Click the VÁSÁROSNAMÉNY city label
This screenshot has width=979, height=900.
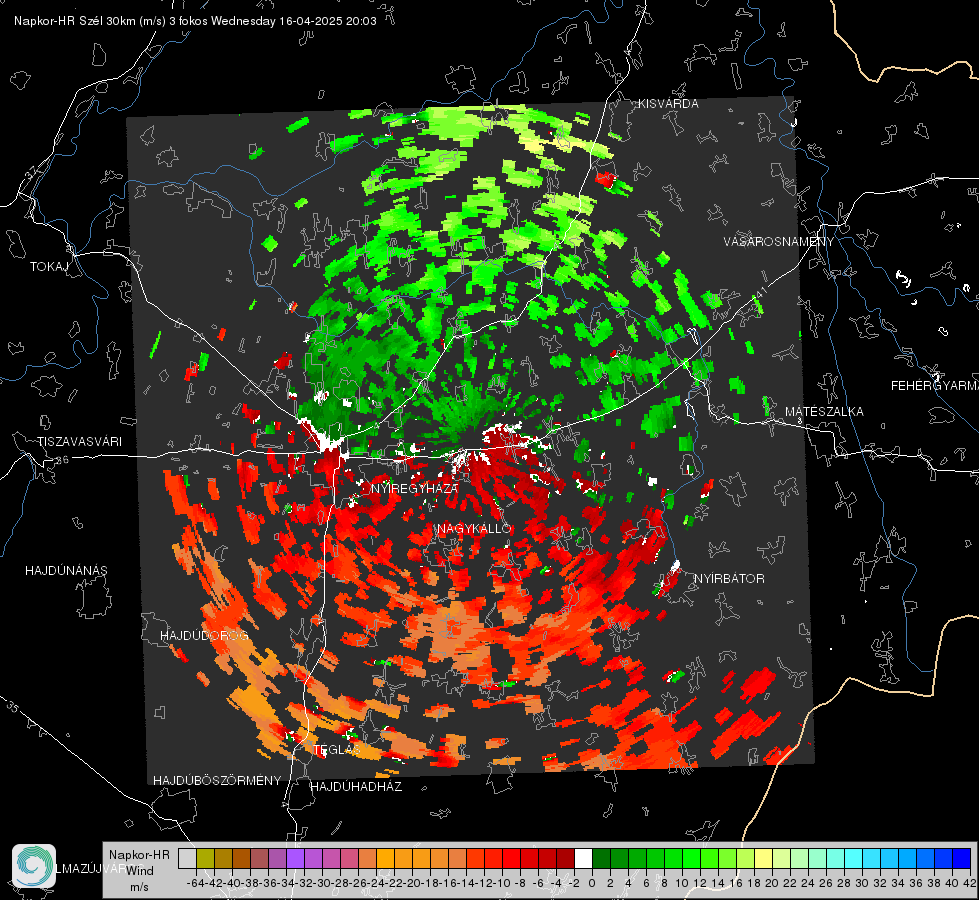[779, 242]
